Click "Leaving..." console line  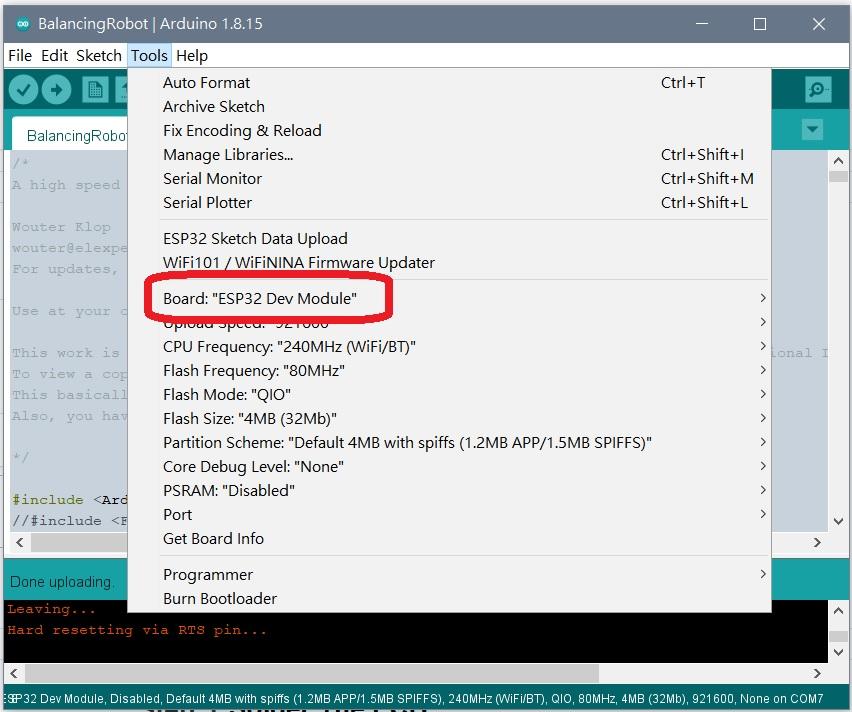click(x=51, y=609)
